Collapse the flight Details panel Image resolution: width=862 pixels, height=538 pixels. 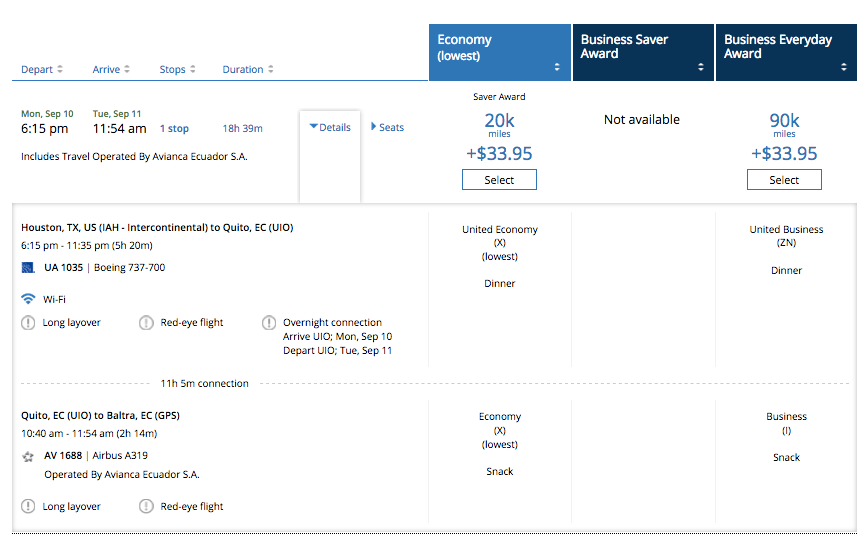pyautogui.click(x=330, y=128)
